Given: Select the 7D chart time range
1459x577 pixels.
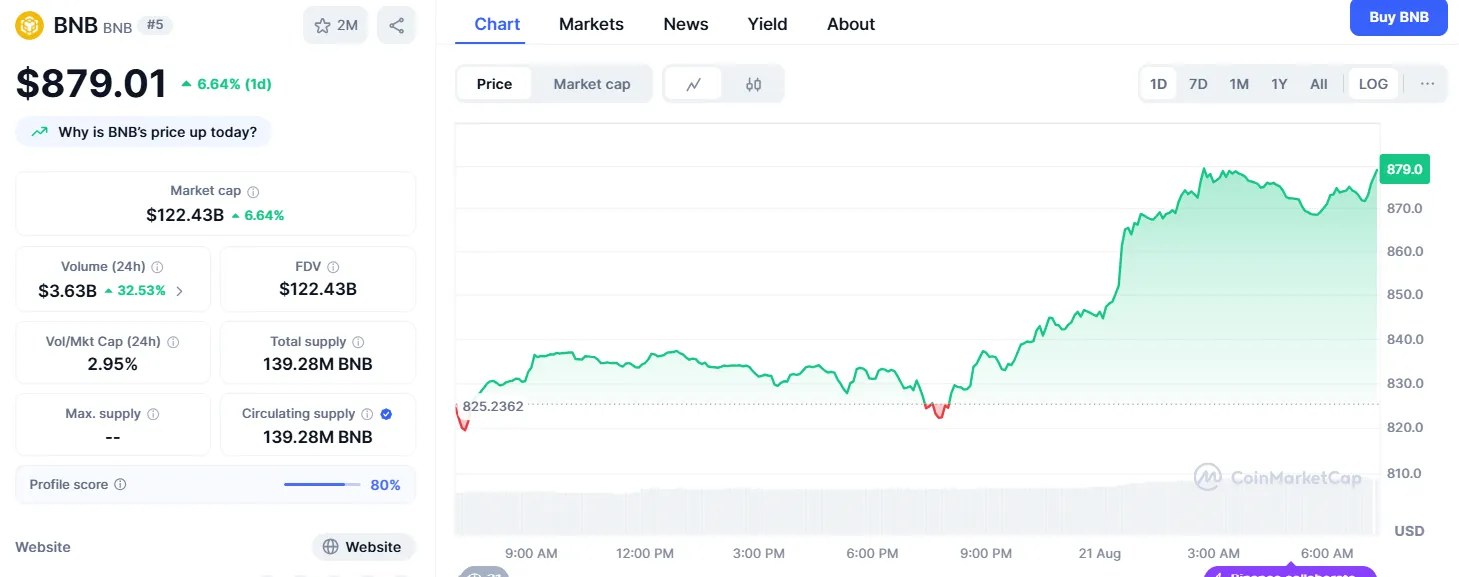Looking at the screenshot, I should [x=1198, y=84].
